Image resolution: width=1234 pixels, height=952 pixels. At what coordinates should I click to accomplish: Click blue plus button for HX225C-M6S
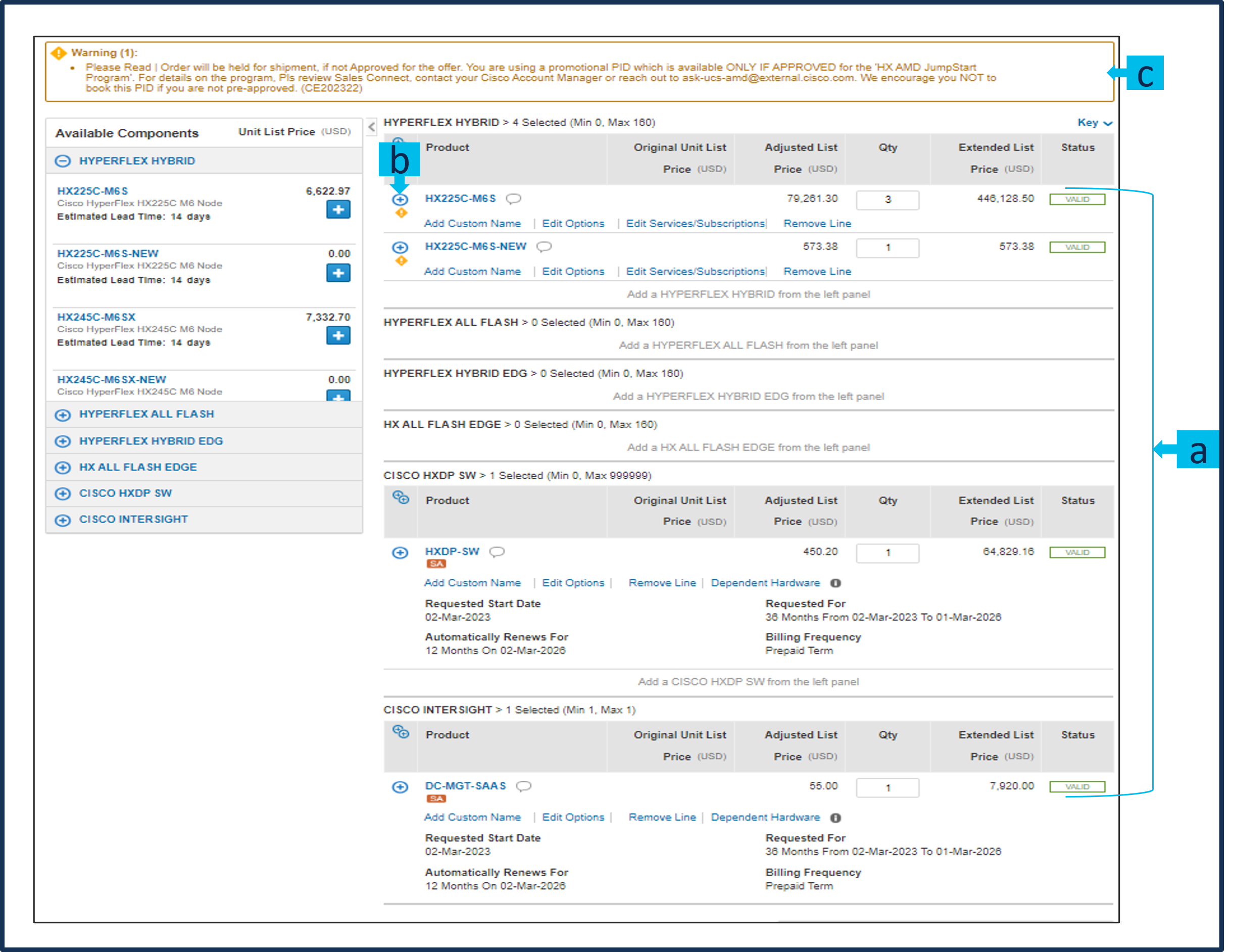coord(338,210)
